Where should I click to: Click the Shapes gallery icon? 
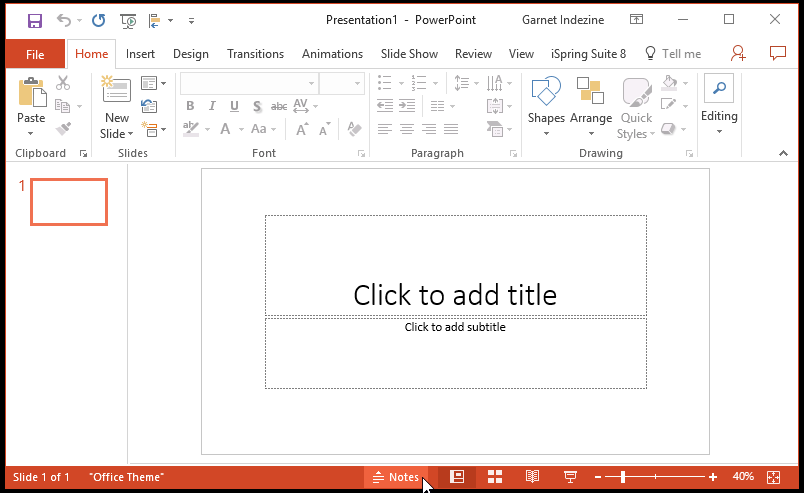[546, 90]
